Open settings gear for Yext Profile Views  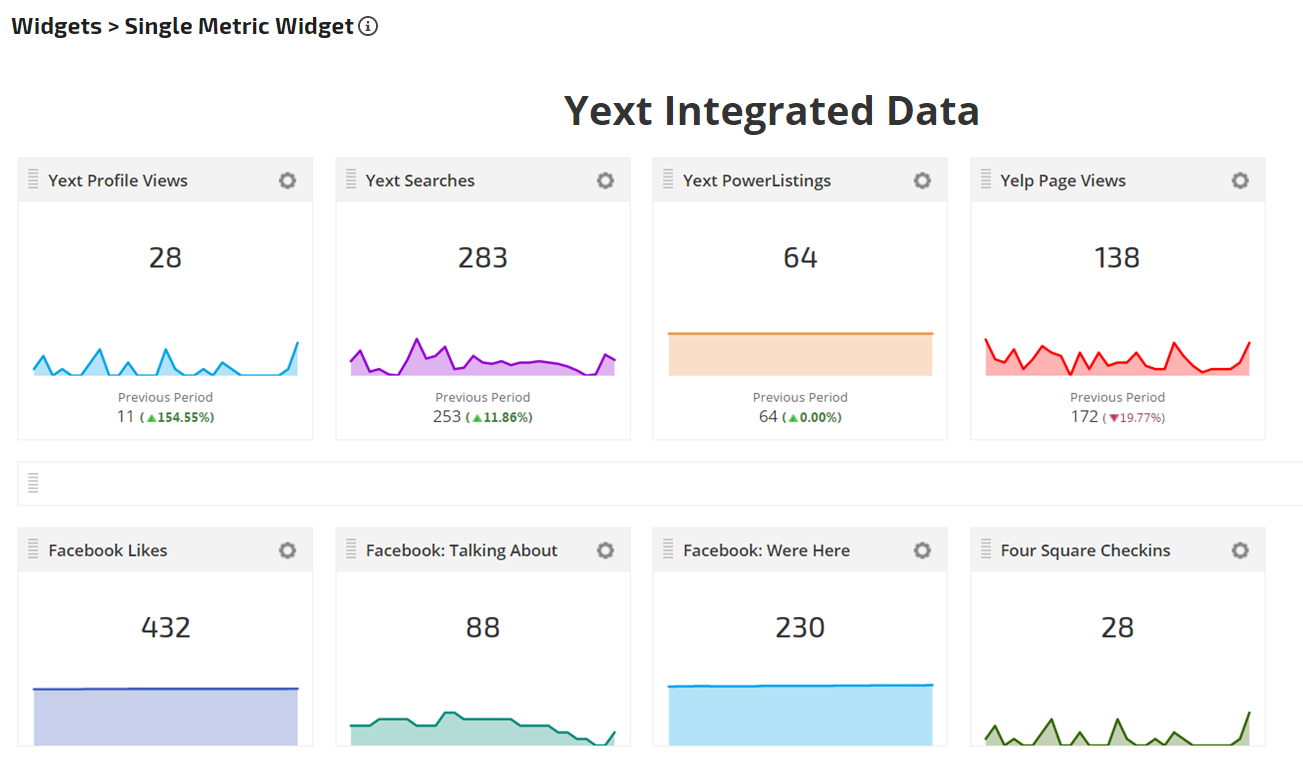click(288, 181)
